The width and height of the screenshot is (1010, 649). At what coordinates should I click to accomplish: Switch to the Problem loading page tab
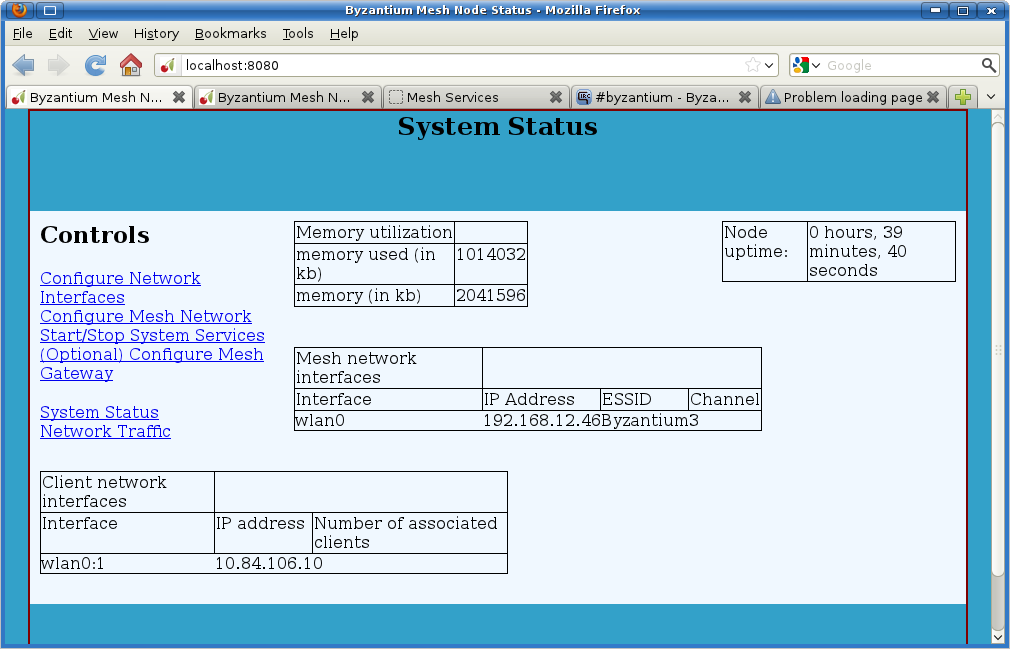click(853, 97)
